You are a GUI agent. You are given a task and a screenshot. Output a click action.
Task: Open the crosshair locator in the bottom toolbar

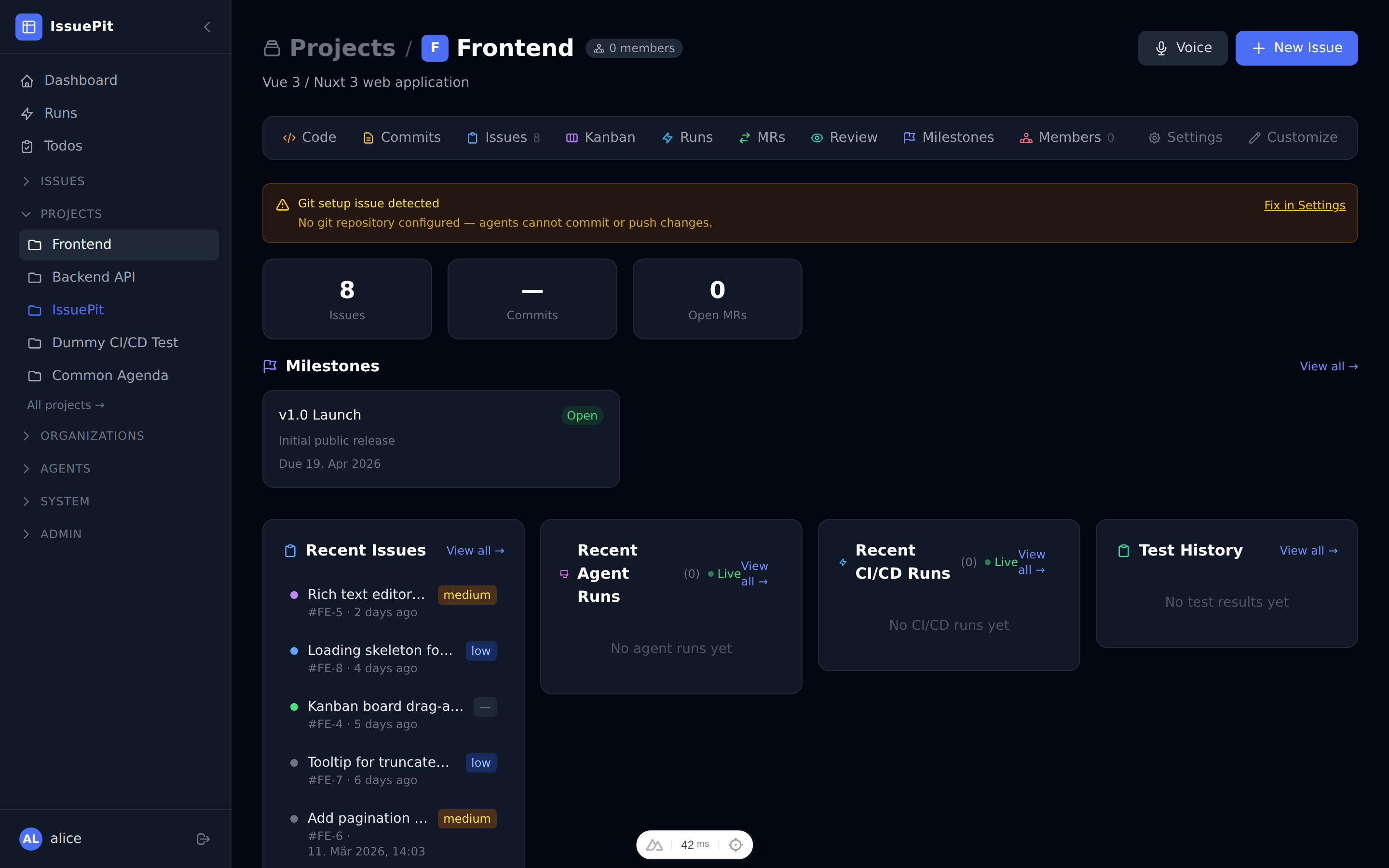736,844
